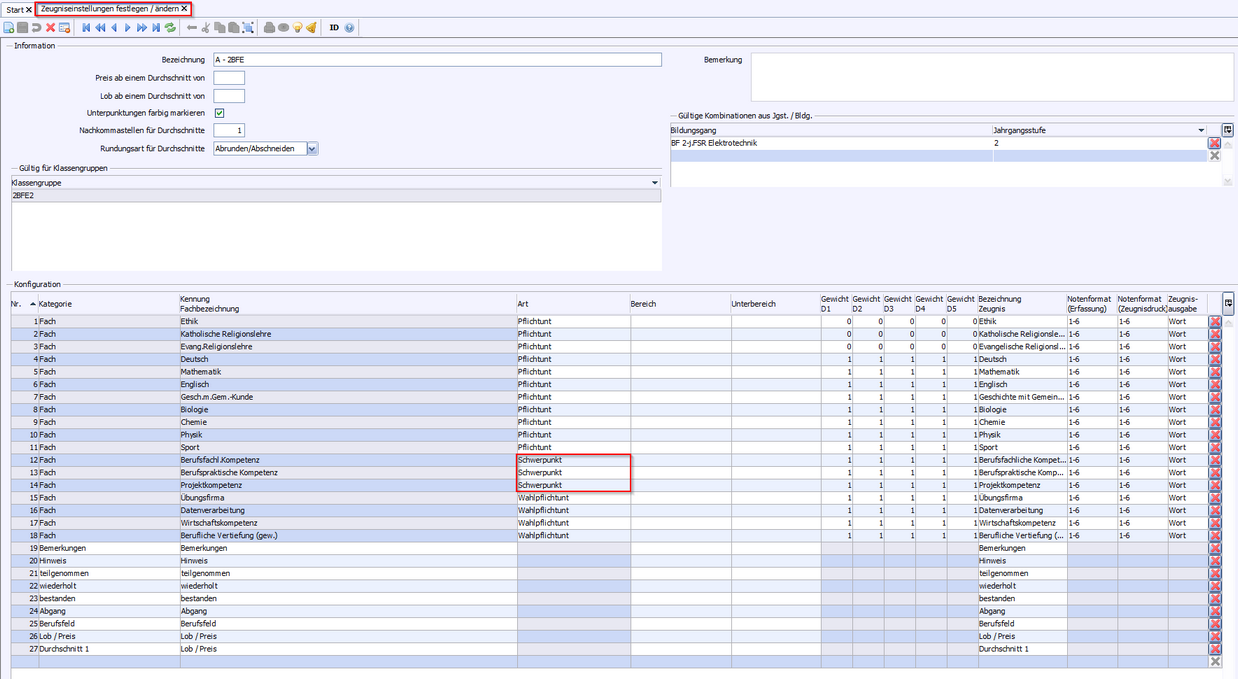Viewport: 1238px width, 679px height.
Task: Click the Bezeichnung text field
Action: coord(437,60)
